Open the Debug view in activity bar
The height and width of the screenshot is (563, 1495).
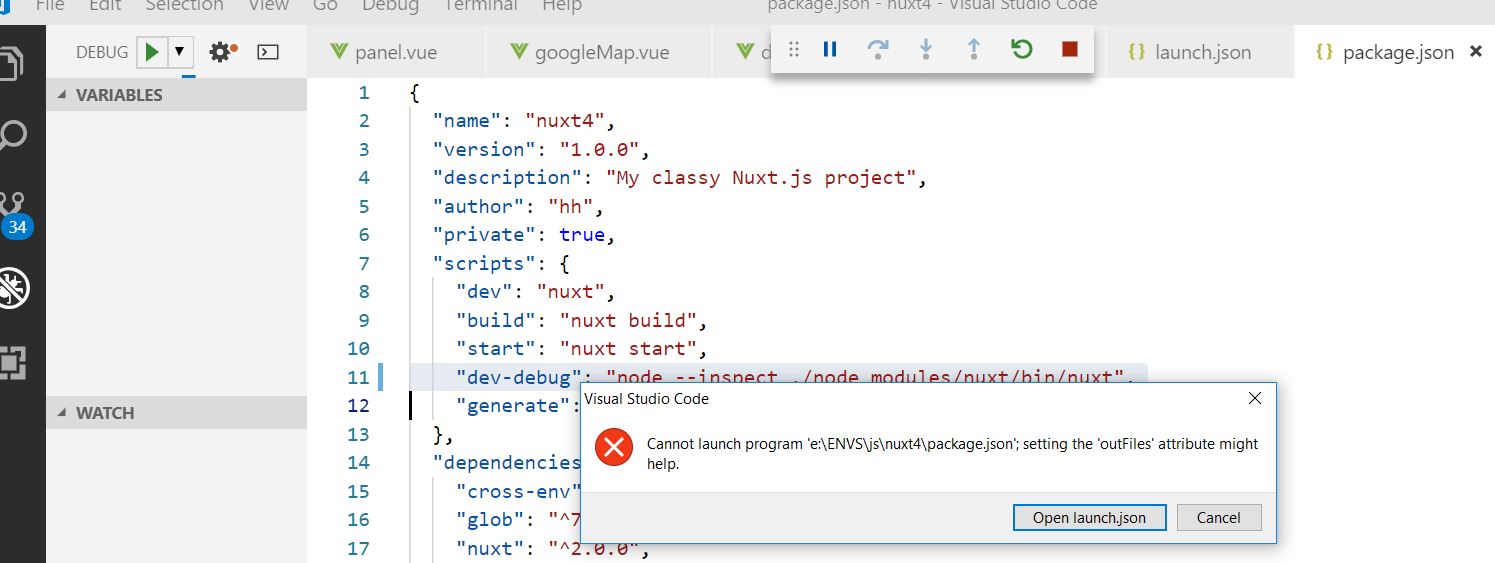point(14,288)
